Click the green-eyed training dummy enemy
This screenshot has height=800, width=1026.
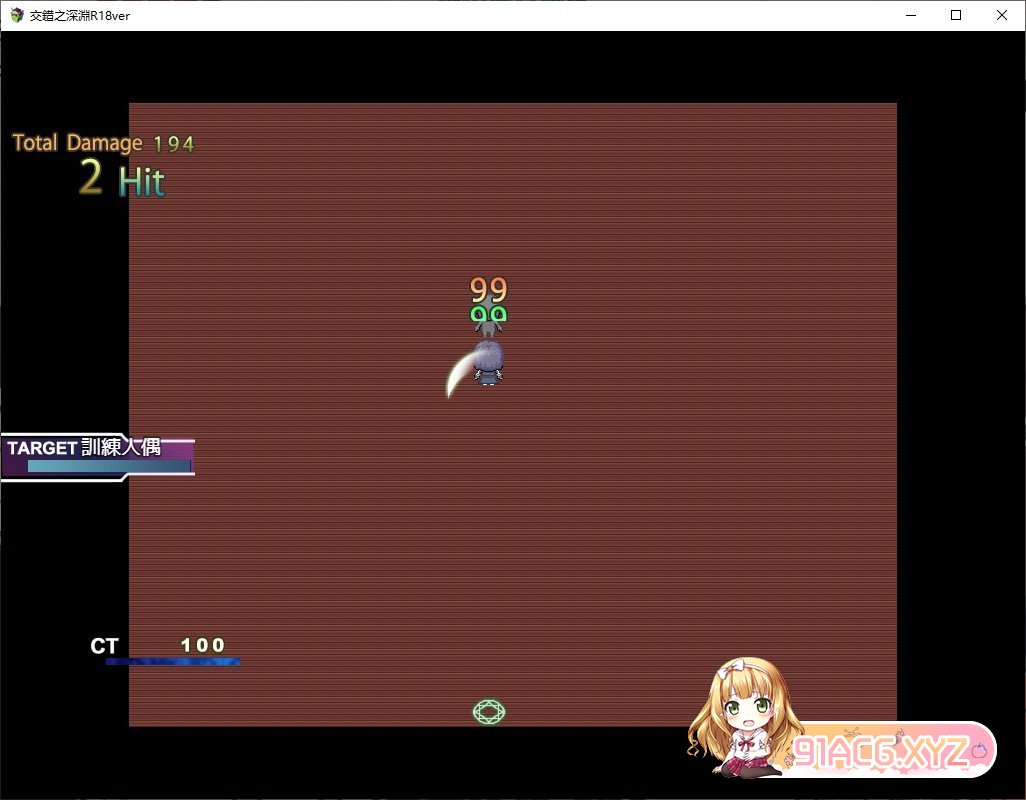tap(488, 319)
